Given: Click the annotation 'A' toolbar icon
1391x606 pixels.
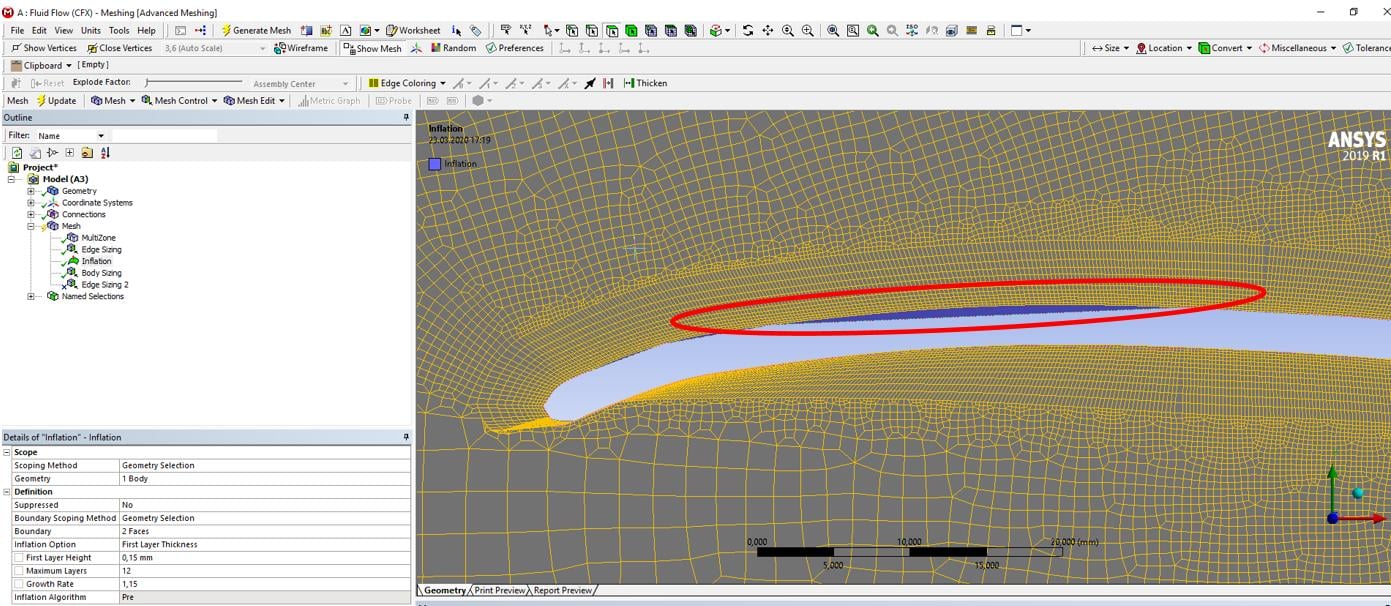Looking at the screenshot, I should coord(345,30).
